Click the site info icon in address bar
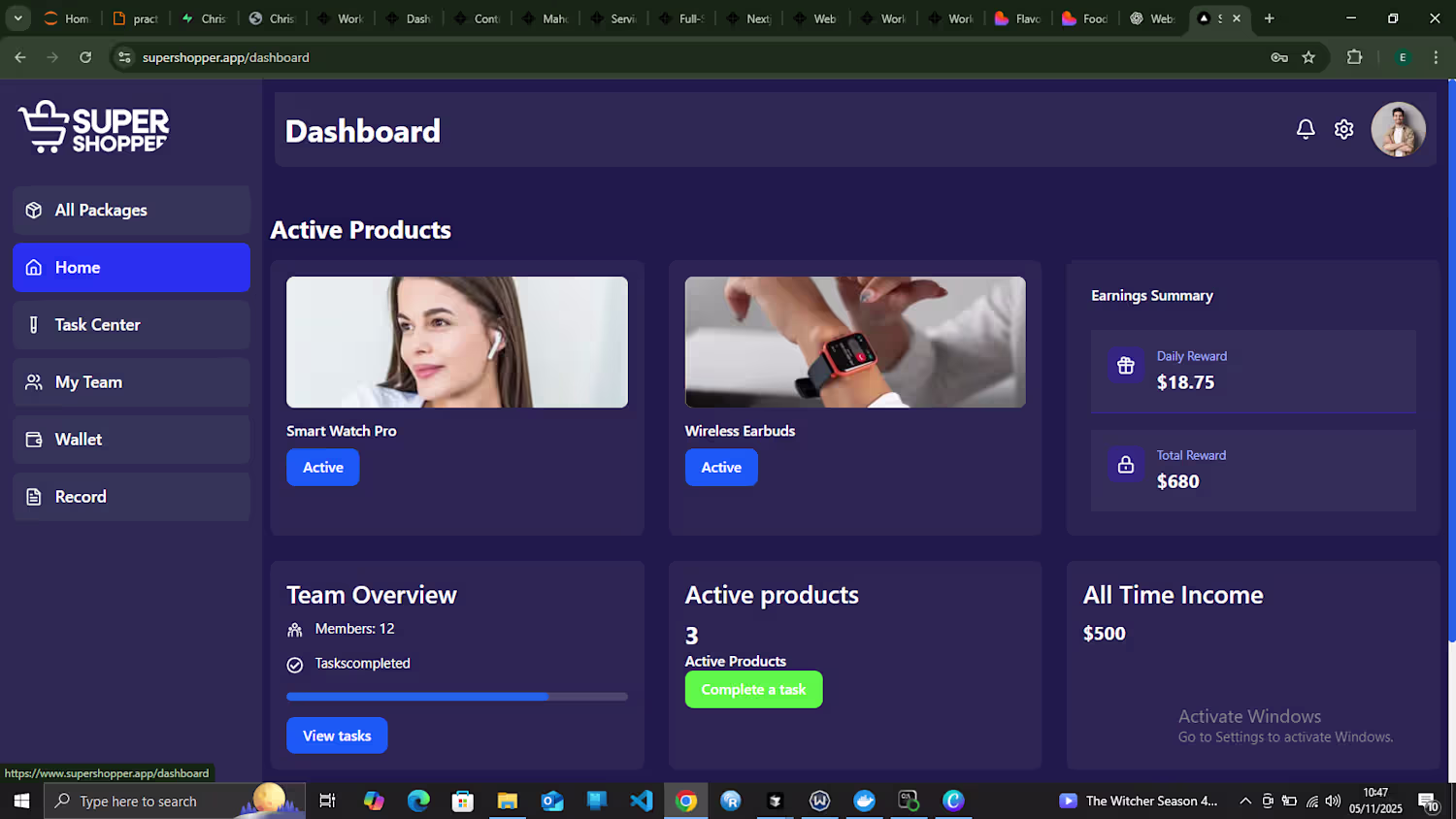 [x=124, y=57]
